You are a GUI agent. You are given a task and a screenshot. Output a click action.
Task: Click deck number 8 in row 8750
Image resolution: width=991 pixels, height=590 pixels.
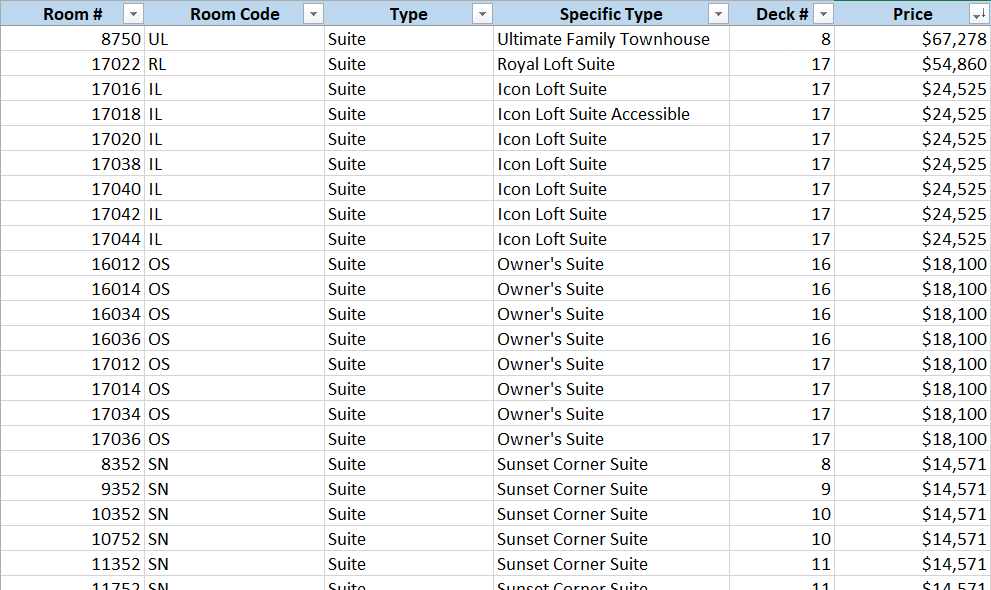(782, 39)
